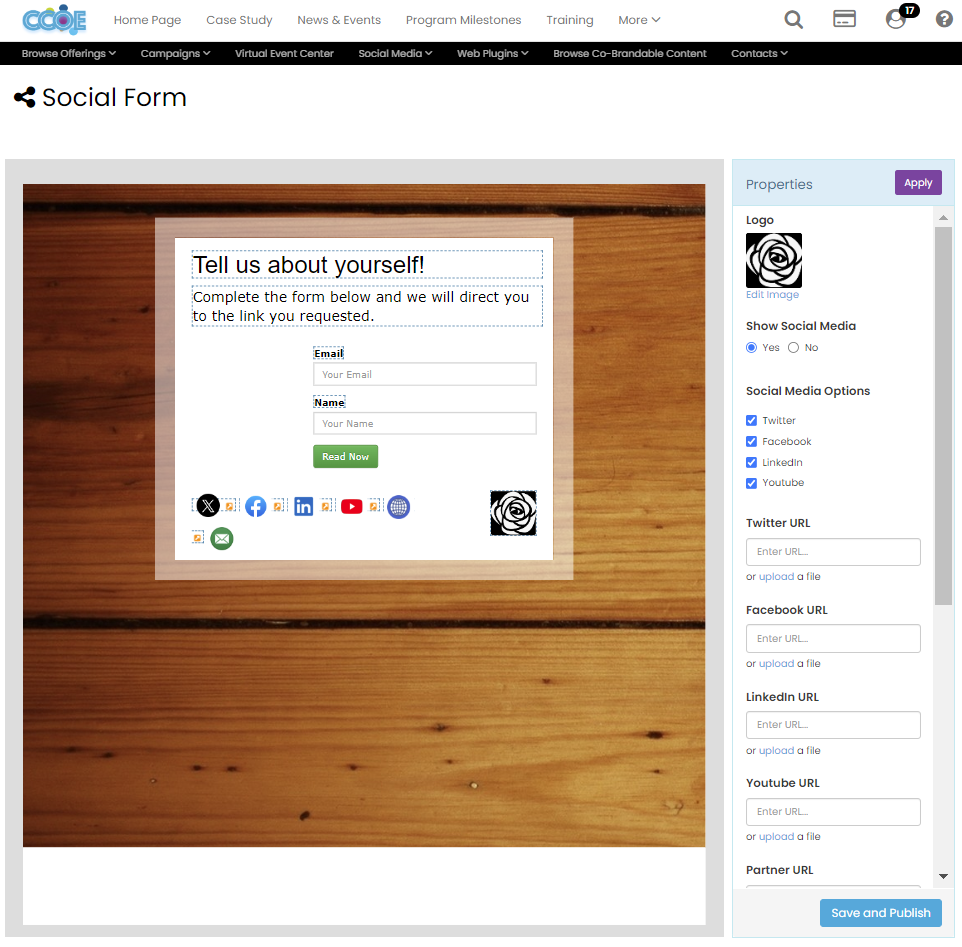Click the small edit marker after X icon
This screenshot has height=947, width=962.
pos(230,506)
